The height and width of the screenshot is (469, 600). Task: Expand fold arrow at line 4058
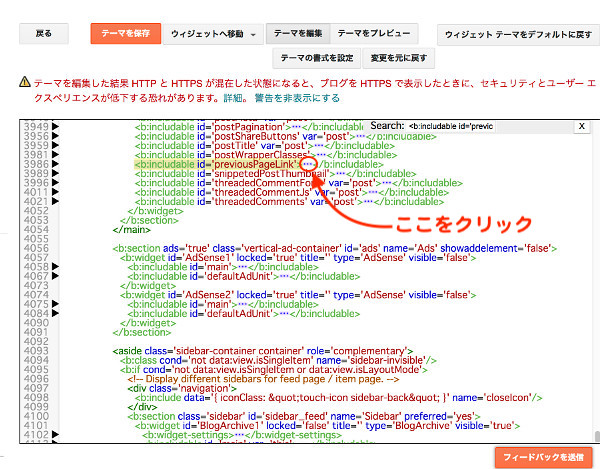pyautogui.click(x=55, y=266)
